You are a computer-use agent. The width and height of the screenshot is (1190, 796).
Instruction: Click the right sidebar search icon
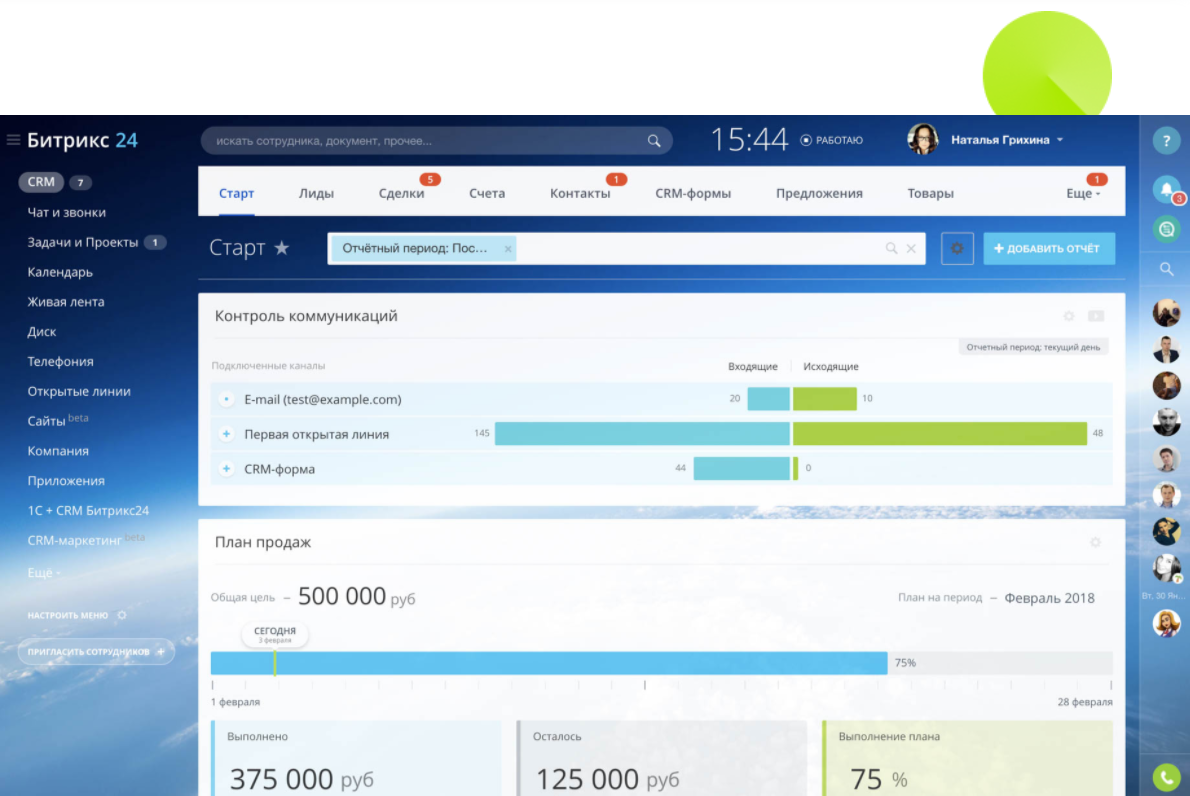tap(1166, 269)
